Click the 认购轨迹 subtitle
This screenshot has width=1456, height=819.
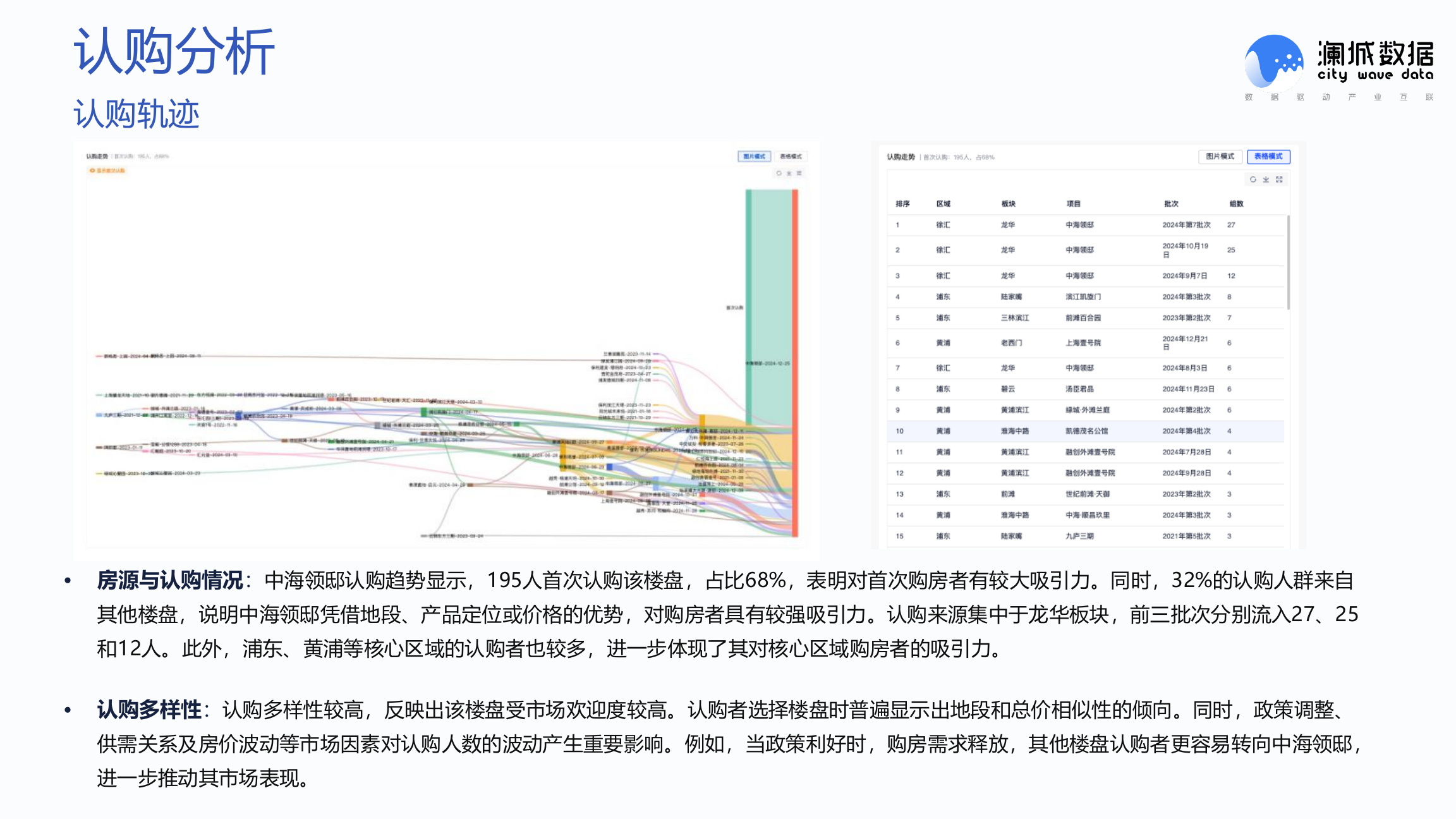click(x=136, y=114)
